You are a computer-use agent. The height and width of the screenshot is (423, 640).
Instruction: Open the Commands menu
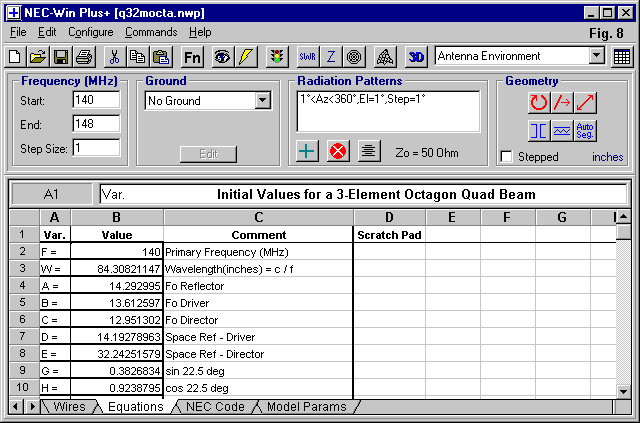click(x=150, y=32)
